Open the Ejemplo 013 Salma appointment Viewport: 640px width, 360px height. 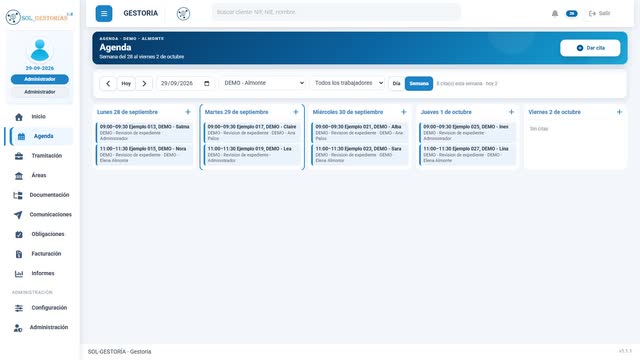coord(144,132)
